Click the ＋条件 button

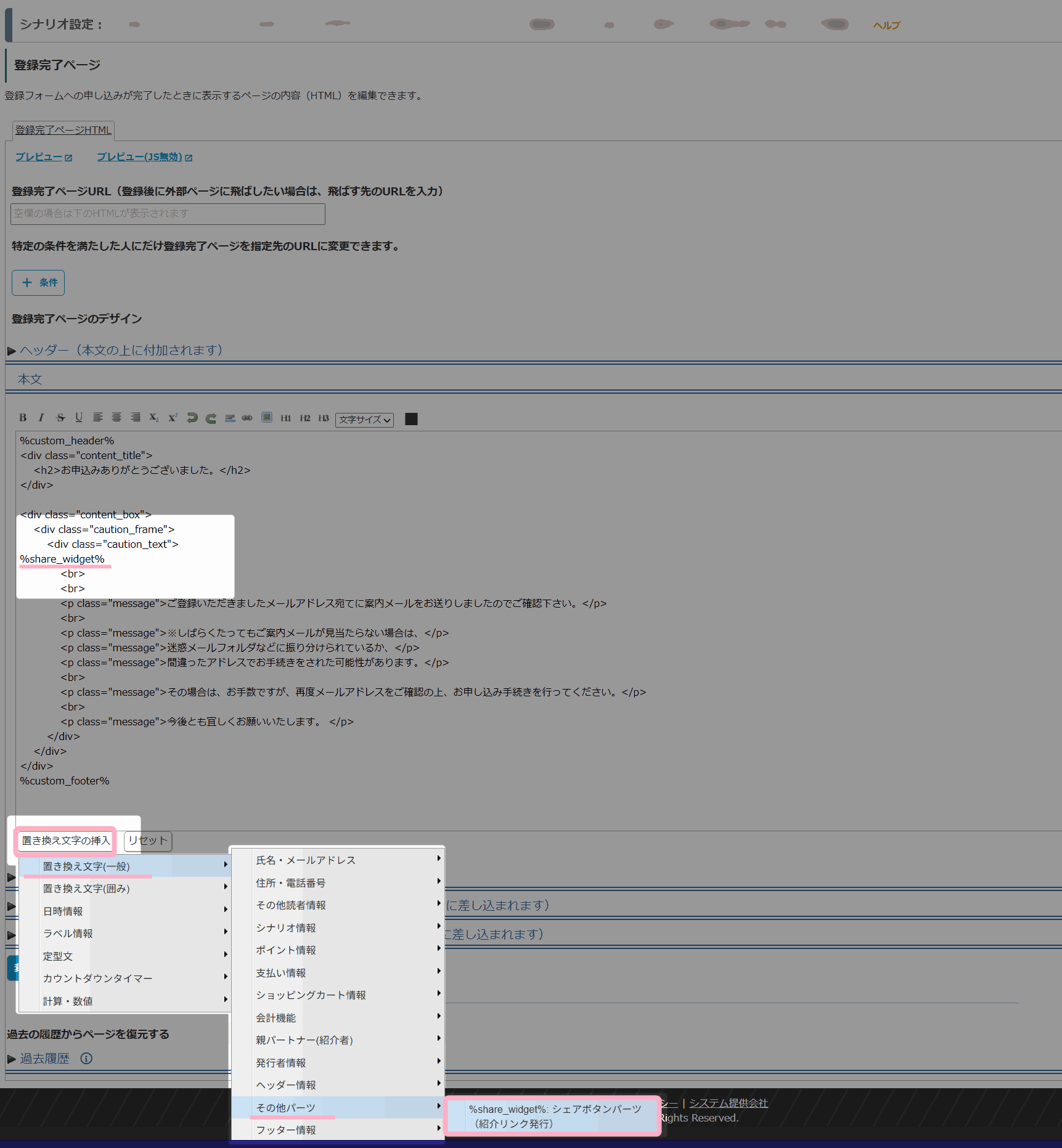pos(38,283)
